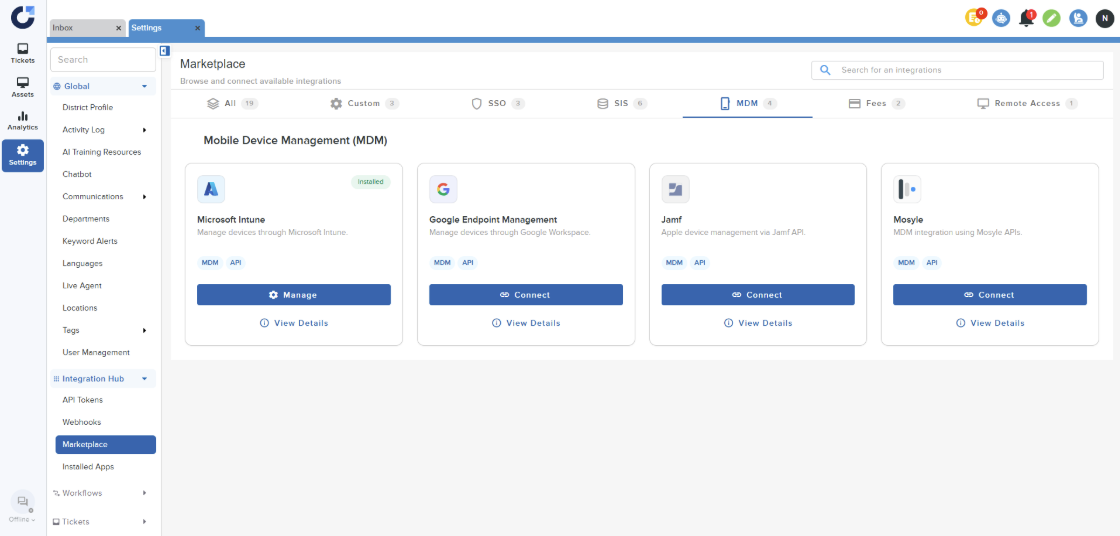This screenshot has height=536, width=1120.
Task: Click Manage button for Microsoft Intune
Action: pyautogui.click(x=293, y=295)
